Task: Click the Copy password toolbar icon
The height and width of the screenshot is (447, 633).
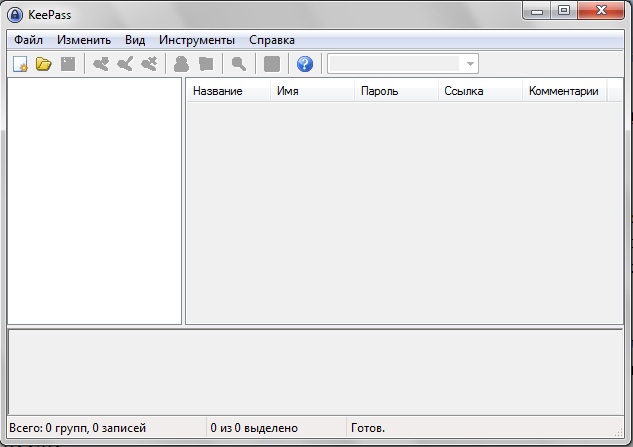Action: pyautogui.click(x=206, y=64)
